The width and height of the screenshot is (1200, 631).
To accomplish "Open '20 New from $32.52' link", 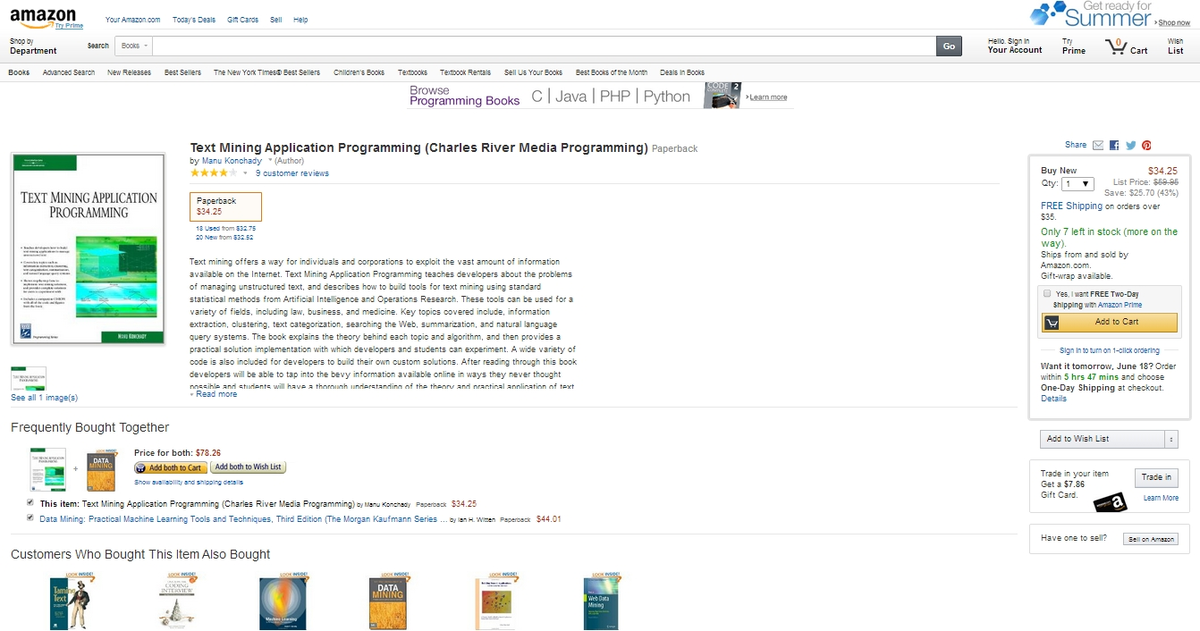I will (x=224, y=238).
